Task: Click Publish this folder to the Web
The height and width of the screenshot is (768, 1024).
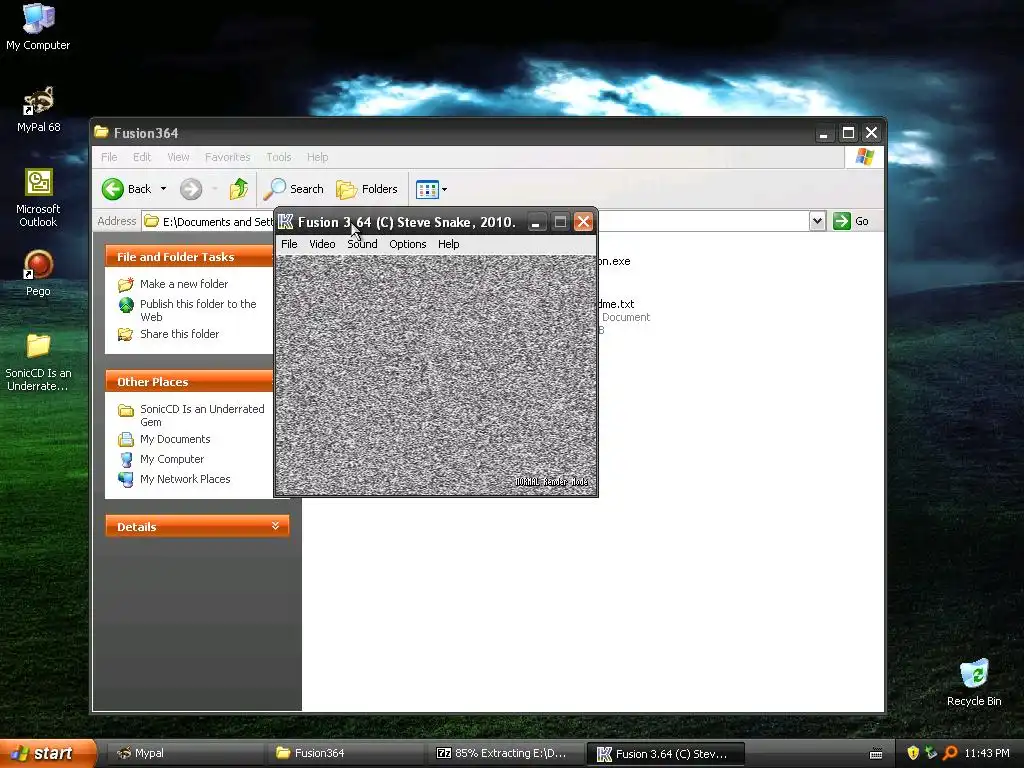Action: point(198,310)
